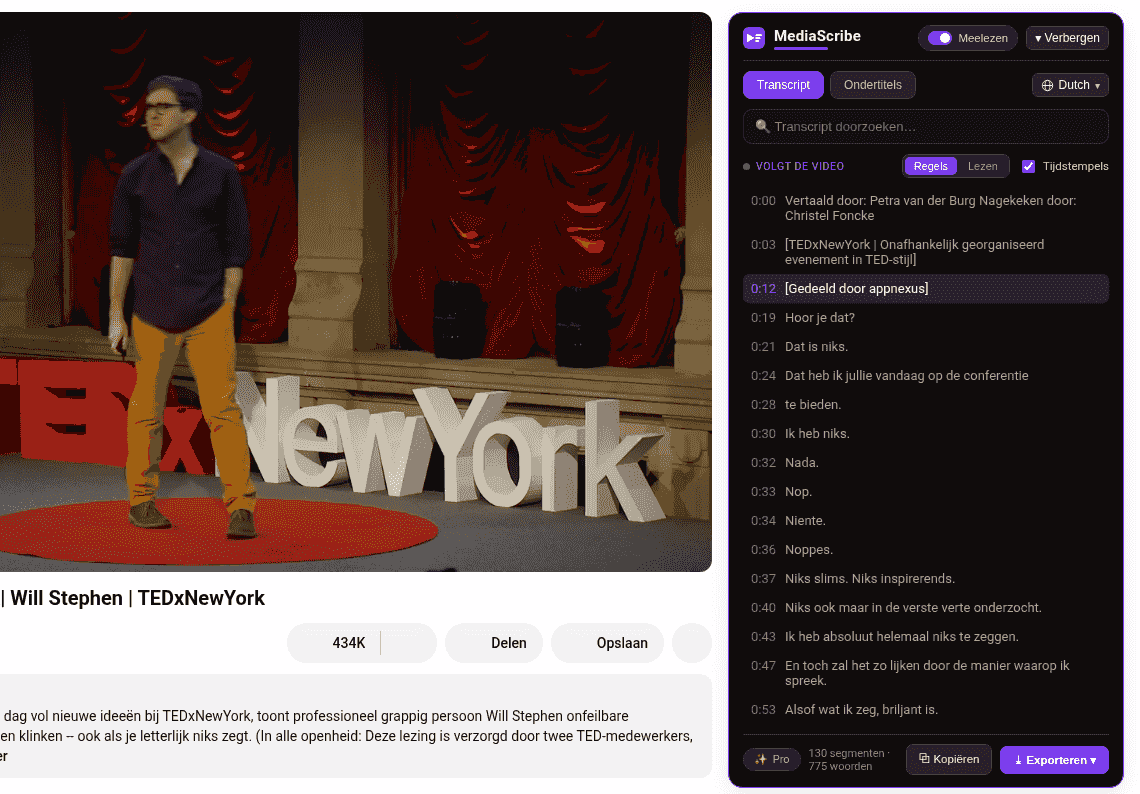Image resolution: width=1140 pixels, height=794 pixels.
Task: Uncheck the Tijdstempels checkbox
Action: pos(1028,167)
